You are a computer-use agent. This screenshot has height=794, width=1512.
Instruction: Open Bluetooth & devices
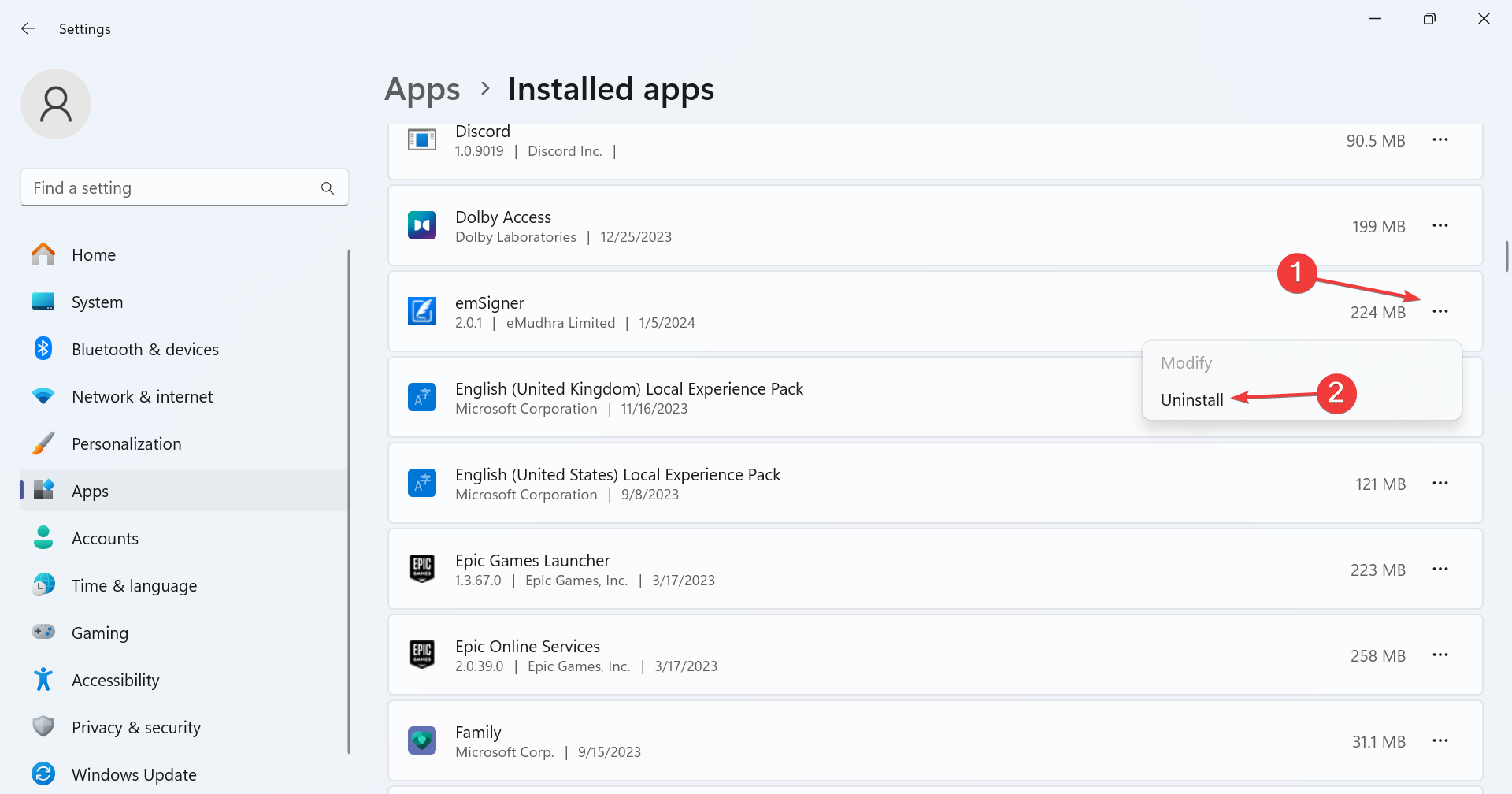coord(183,349)
